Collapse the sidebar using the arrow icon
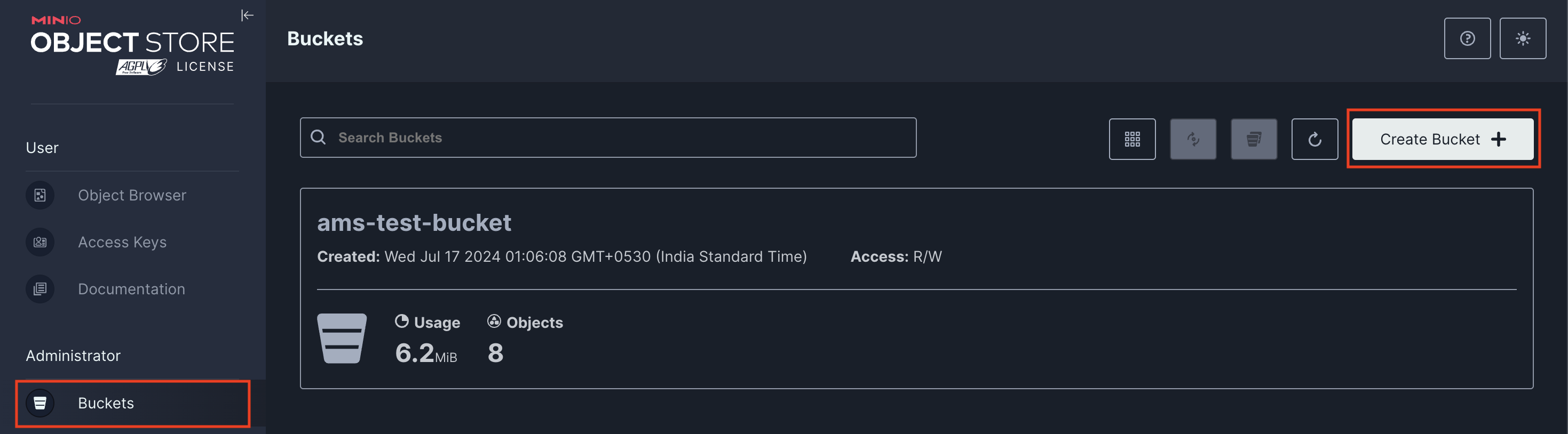The width and height of the screenshot is (1568, 434). point(247,15)
